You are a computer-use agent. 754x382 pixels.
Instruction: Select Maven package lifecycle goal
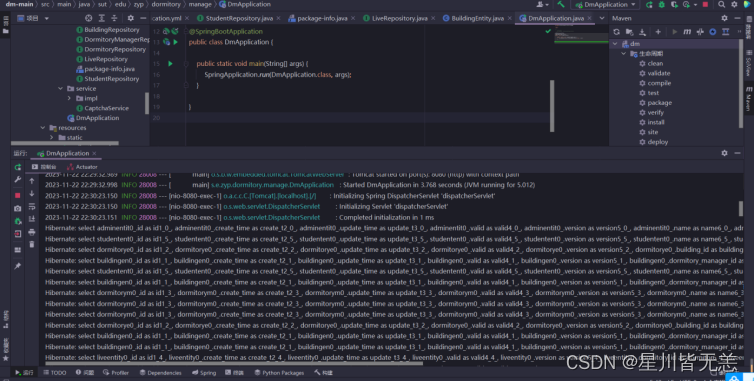(655, 103)
